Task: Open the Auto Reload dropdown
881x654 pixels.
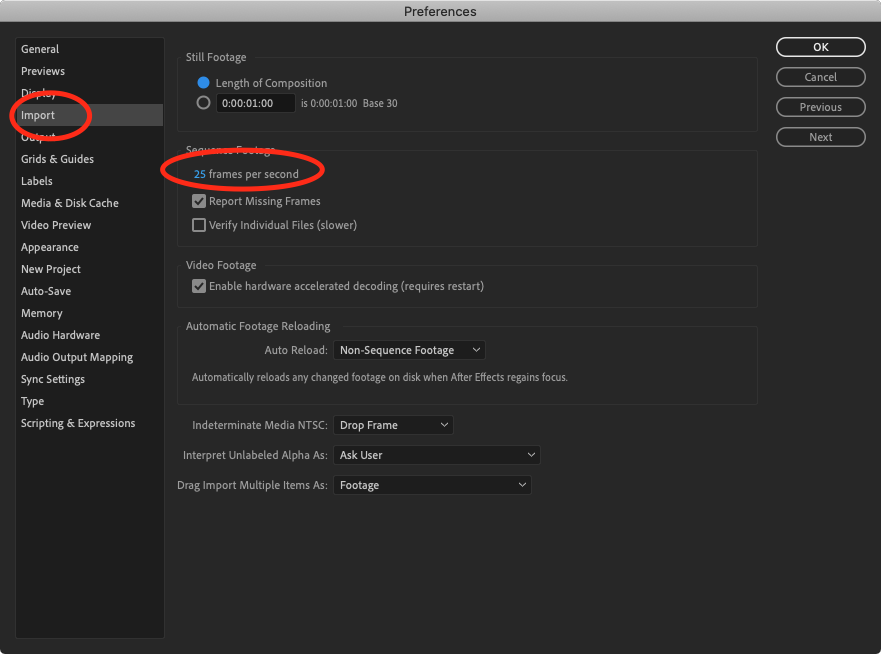Action: tap(409, 349)
